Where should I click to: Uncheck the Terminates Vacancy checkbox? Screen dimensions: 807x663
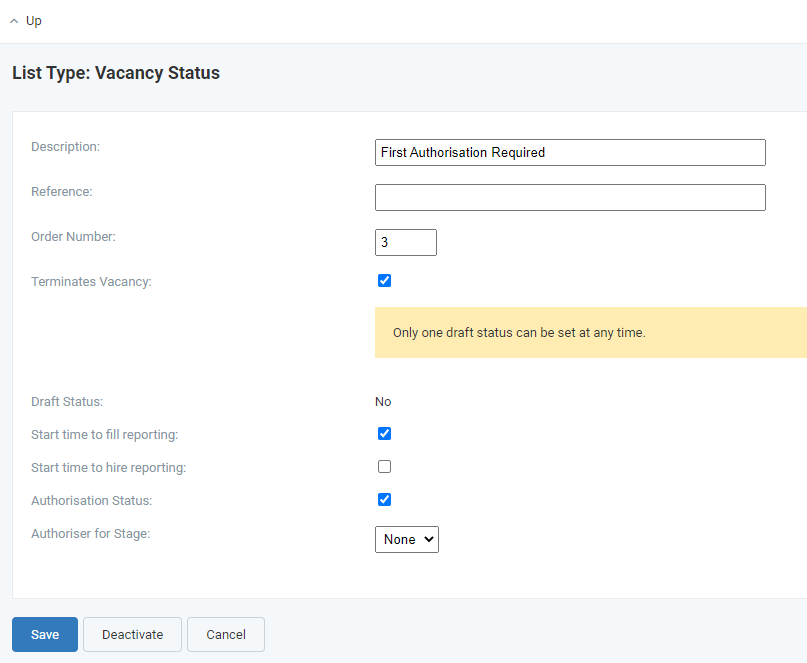coord(384,281)
